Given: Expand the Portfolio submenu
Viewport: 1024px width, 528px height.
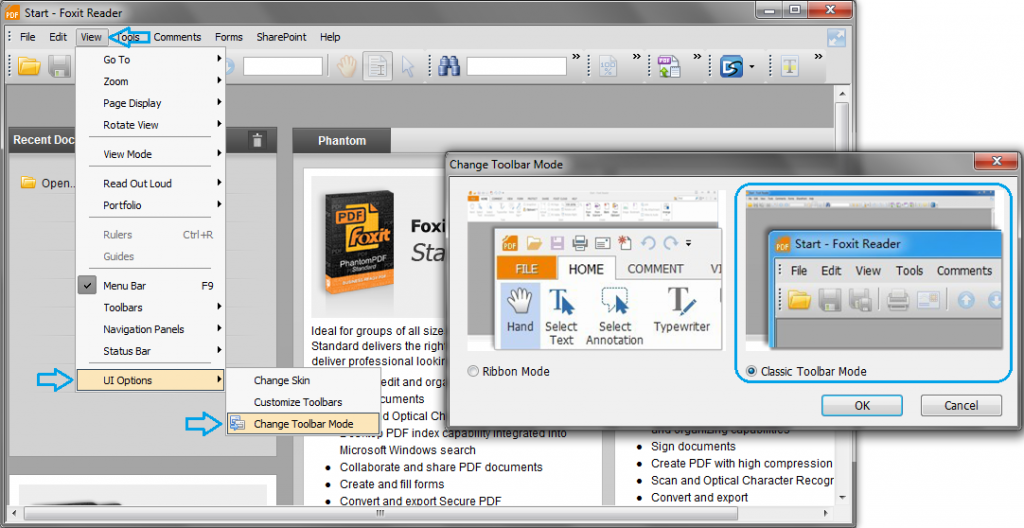Looking at the screenshot, I should 151,205.
